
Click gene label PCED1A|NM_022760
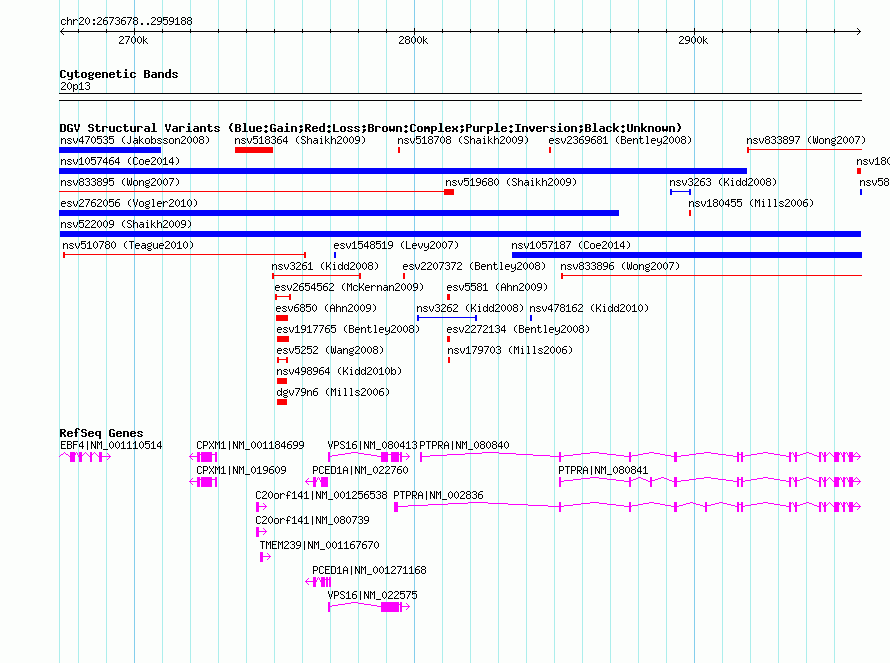360,470
